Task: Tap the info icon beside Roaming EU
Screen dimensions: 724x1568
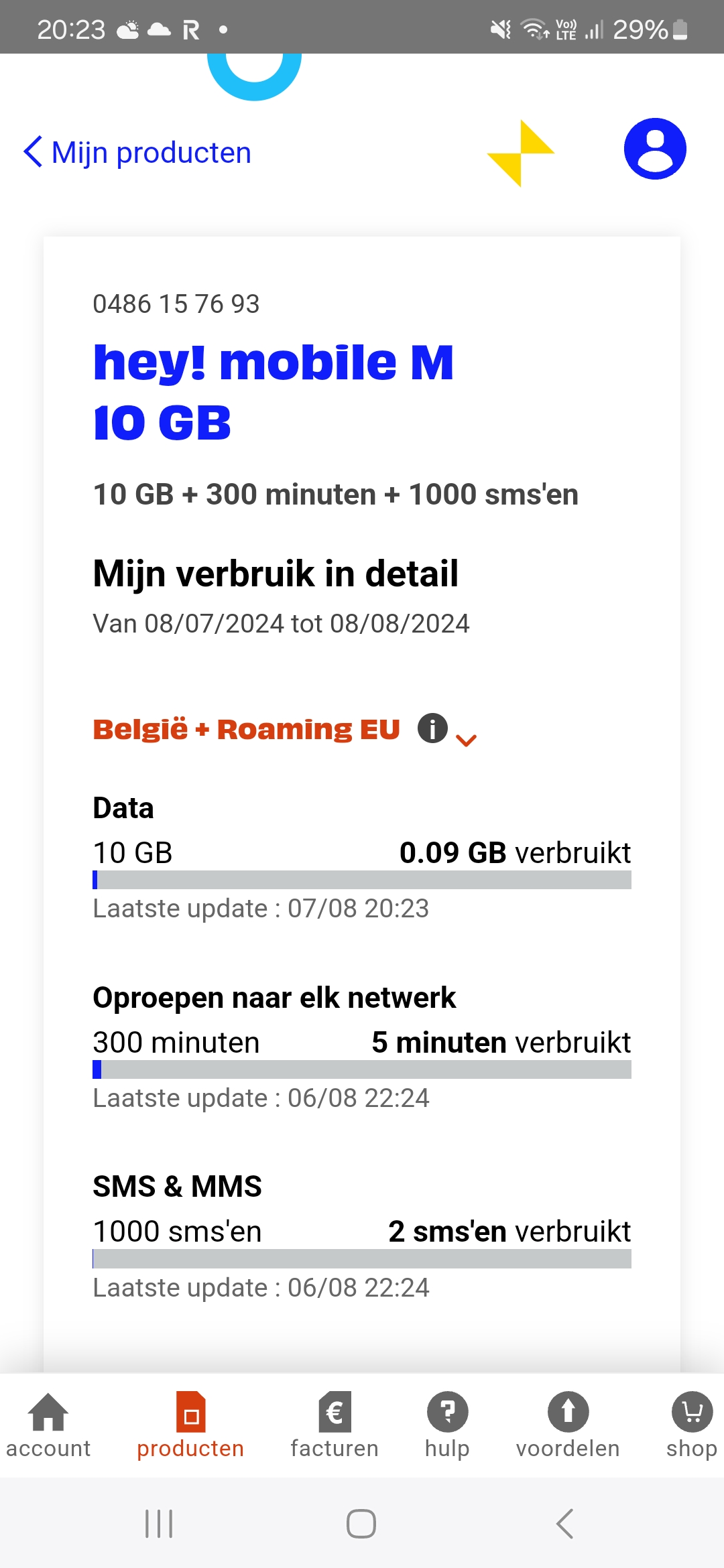Action: click(432, 728)
